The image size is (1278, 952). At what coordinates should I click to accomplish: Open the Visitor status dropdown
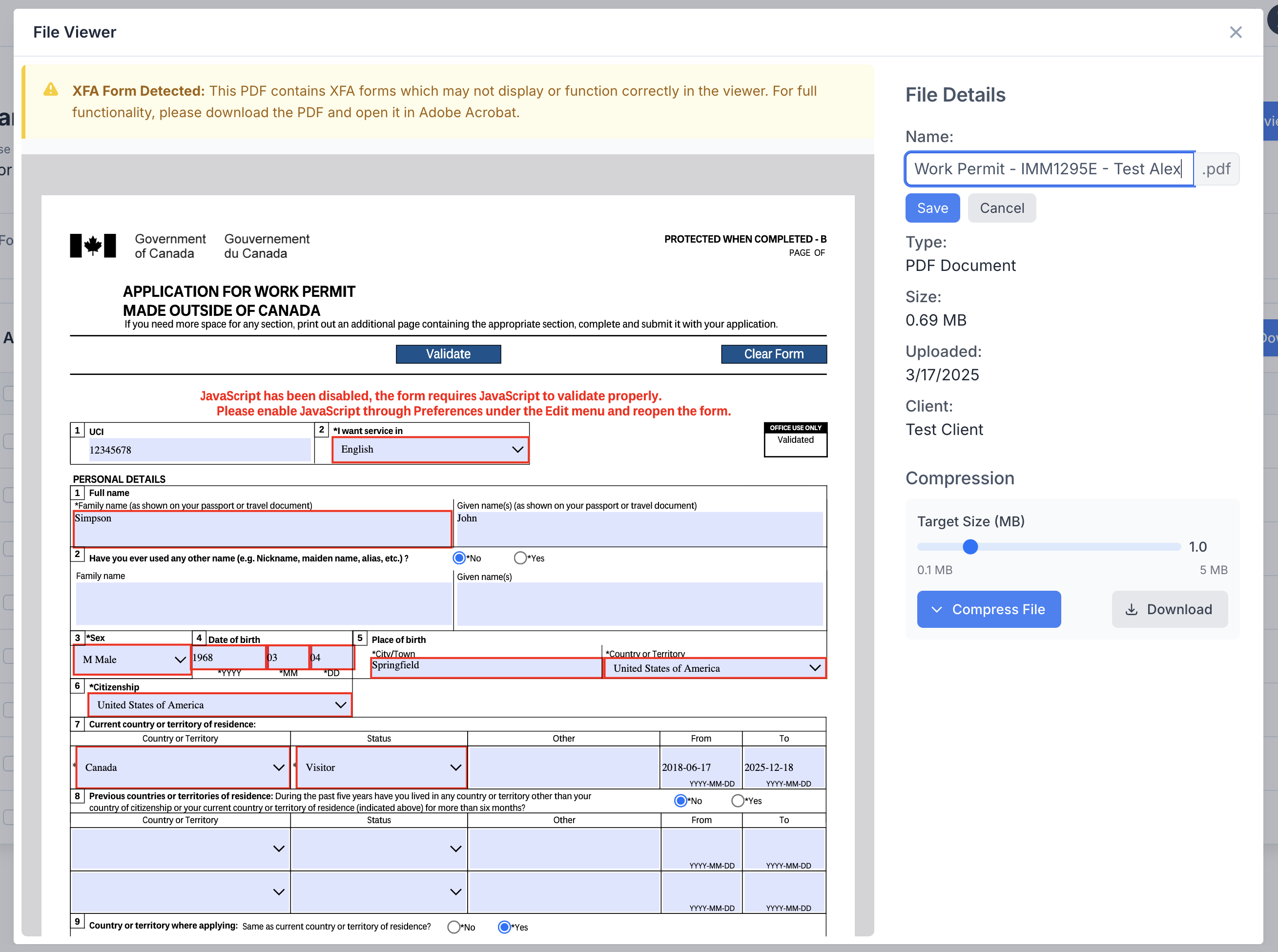[x=381, y=767]
